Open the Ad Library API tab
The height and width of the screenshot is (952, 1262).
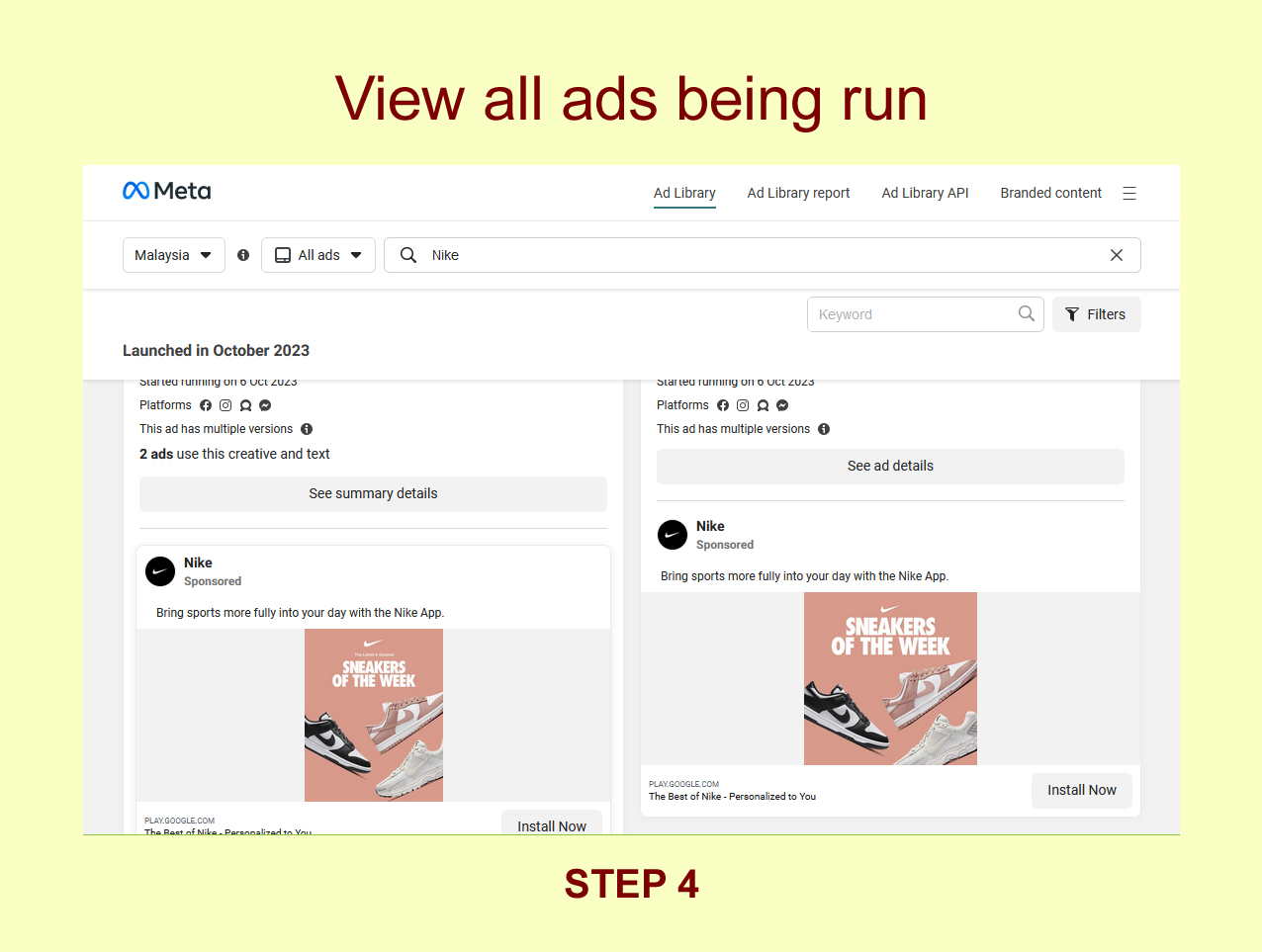click(x=925, y=193)
